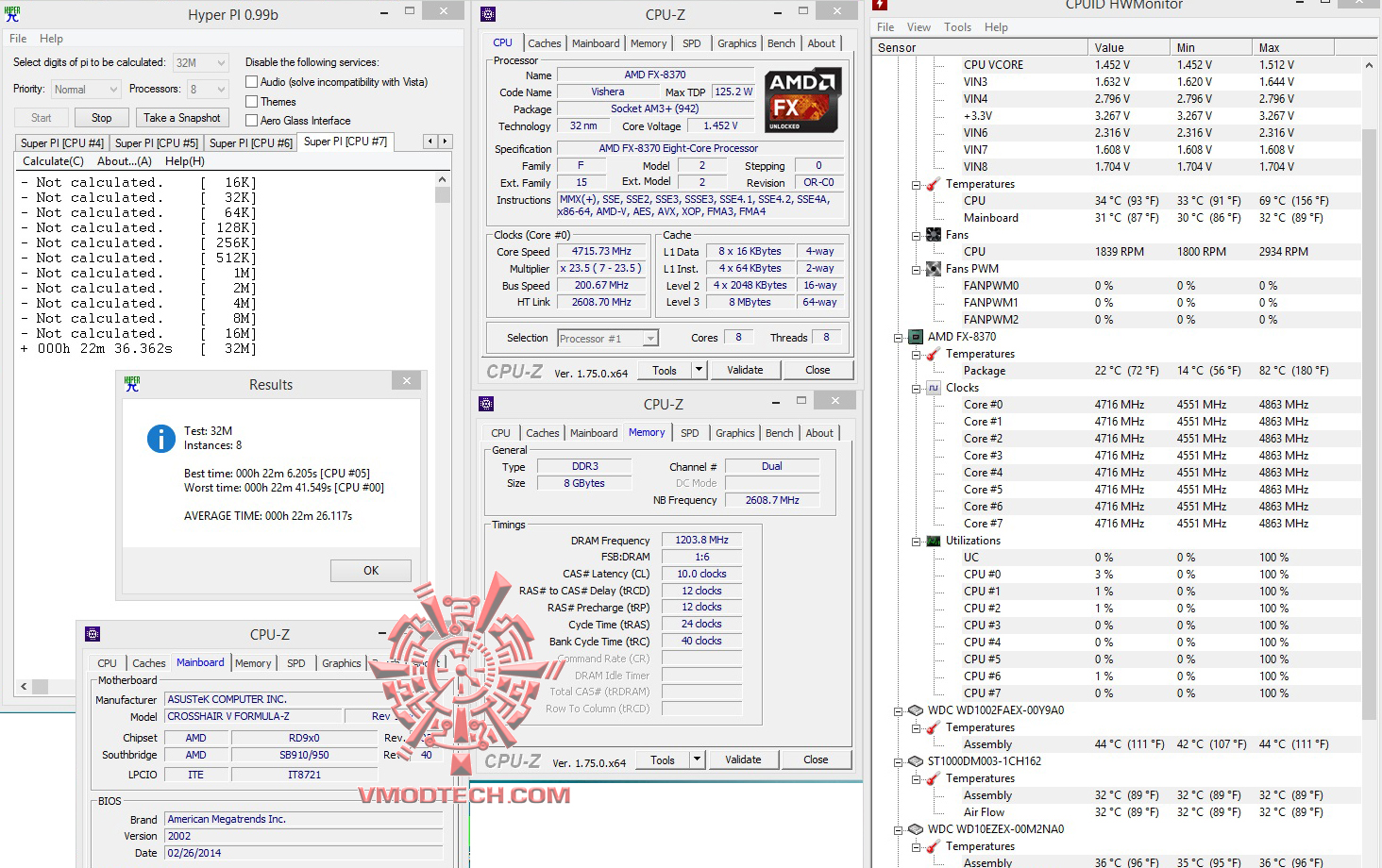Click the Stop button in Hyper PI

point(101,118)
